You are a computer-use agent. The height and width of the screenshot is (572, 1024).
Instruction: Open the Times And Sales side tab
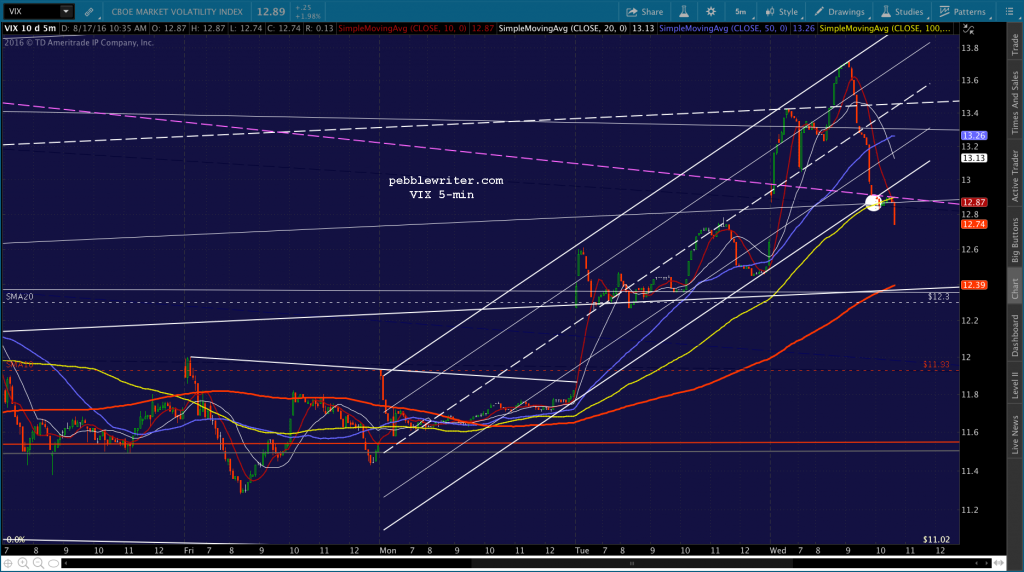tap(1015, 103)
